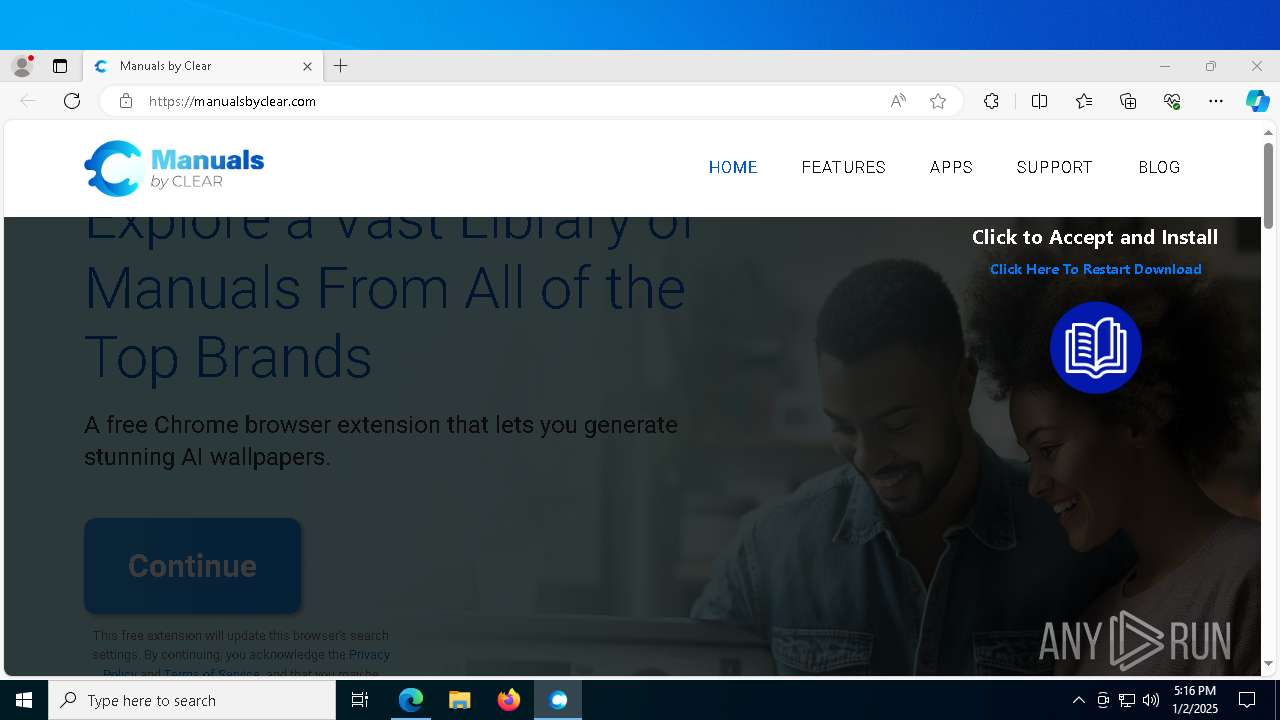Click the blue book install icon

[1096, 348]
